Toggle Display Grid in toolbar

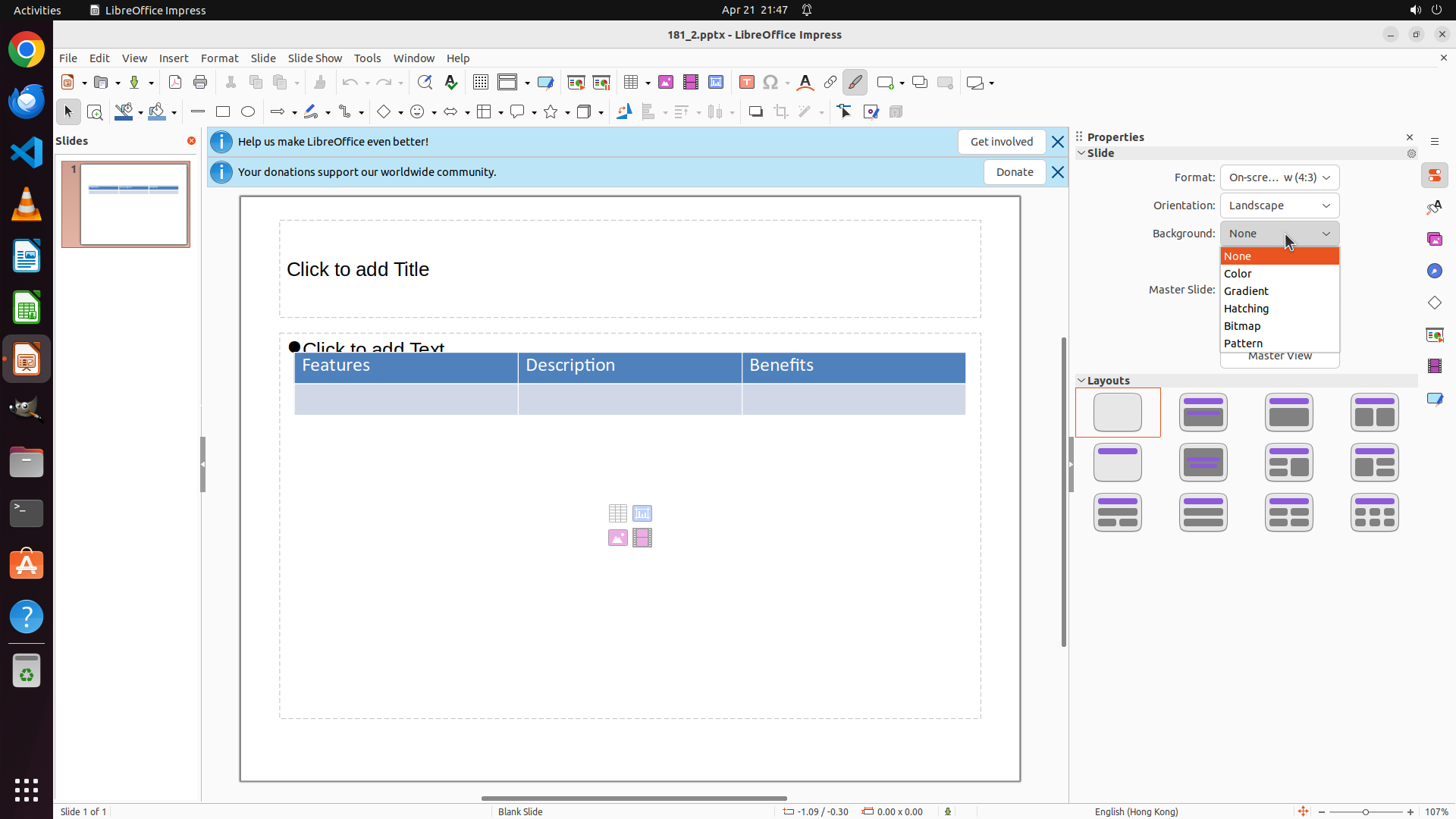point(481,83)
